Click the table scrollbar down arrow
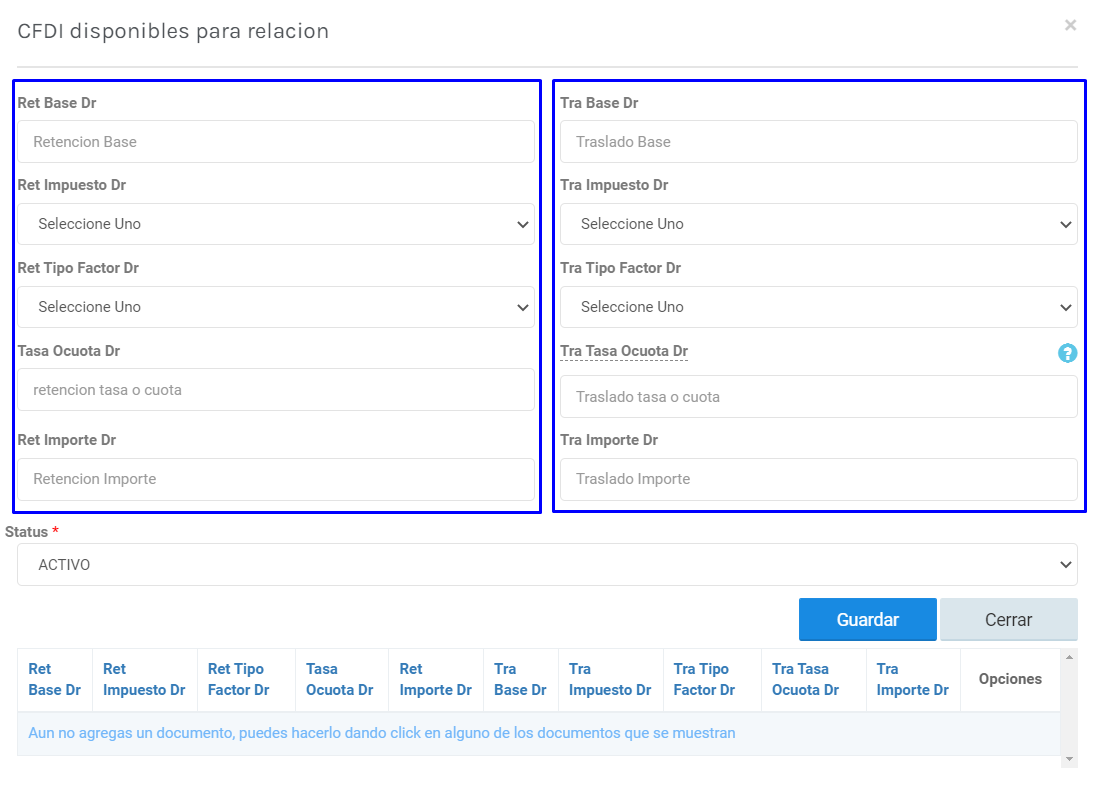Viewport: 1100px width, 786px height. click(1070, 760)
